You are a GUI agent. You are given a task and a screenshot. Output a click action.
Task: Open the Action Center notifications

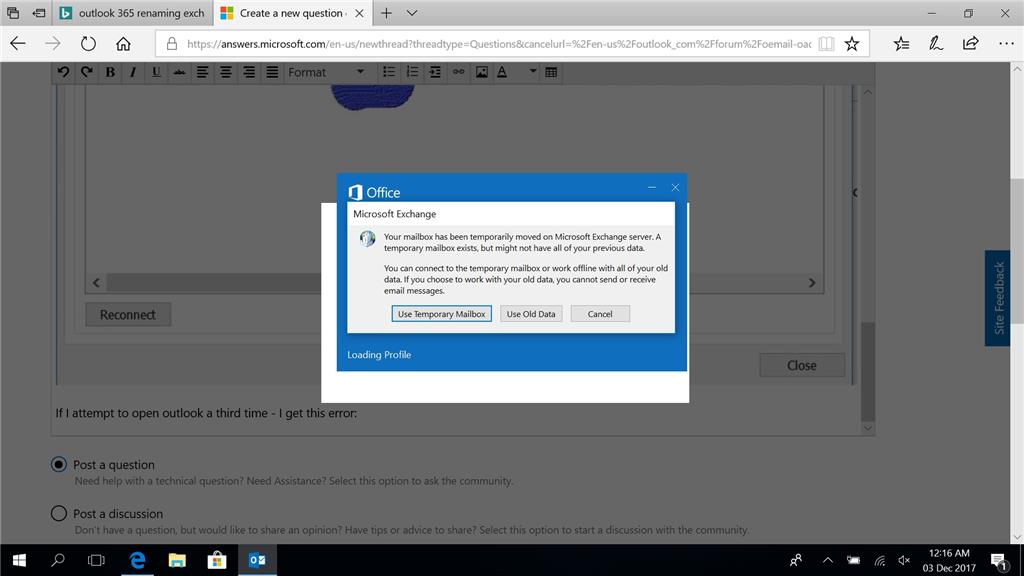[x=999, y=561]
